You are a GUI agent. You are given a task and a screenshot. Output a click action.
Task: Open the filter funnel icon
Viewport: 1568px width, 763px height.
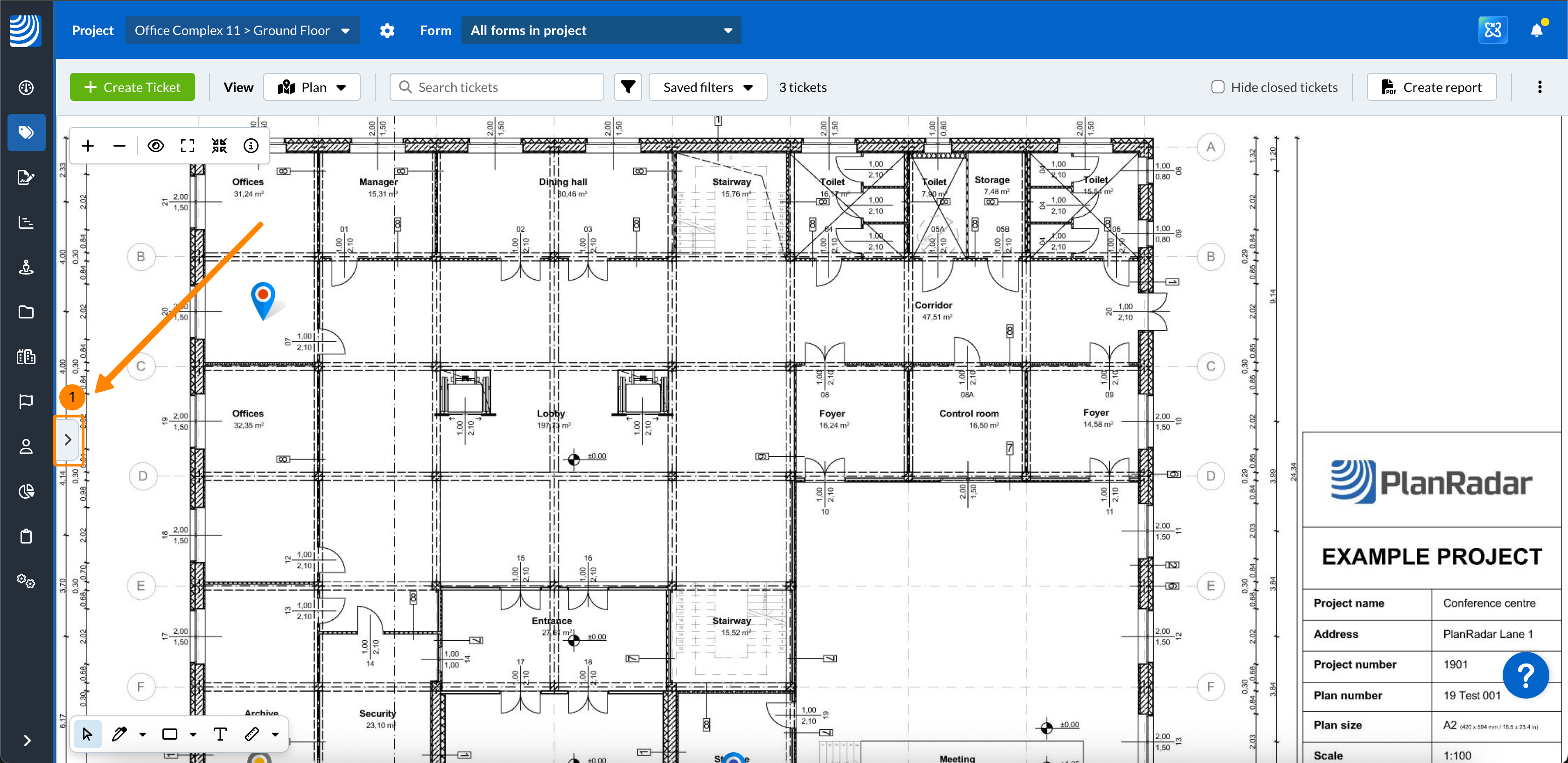pos(628,87)
